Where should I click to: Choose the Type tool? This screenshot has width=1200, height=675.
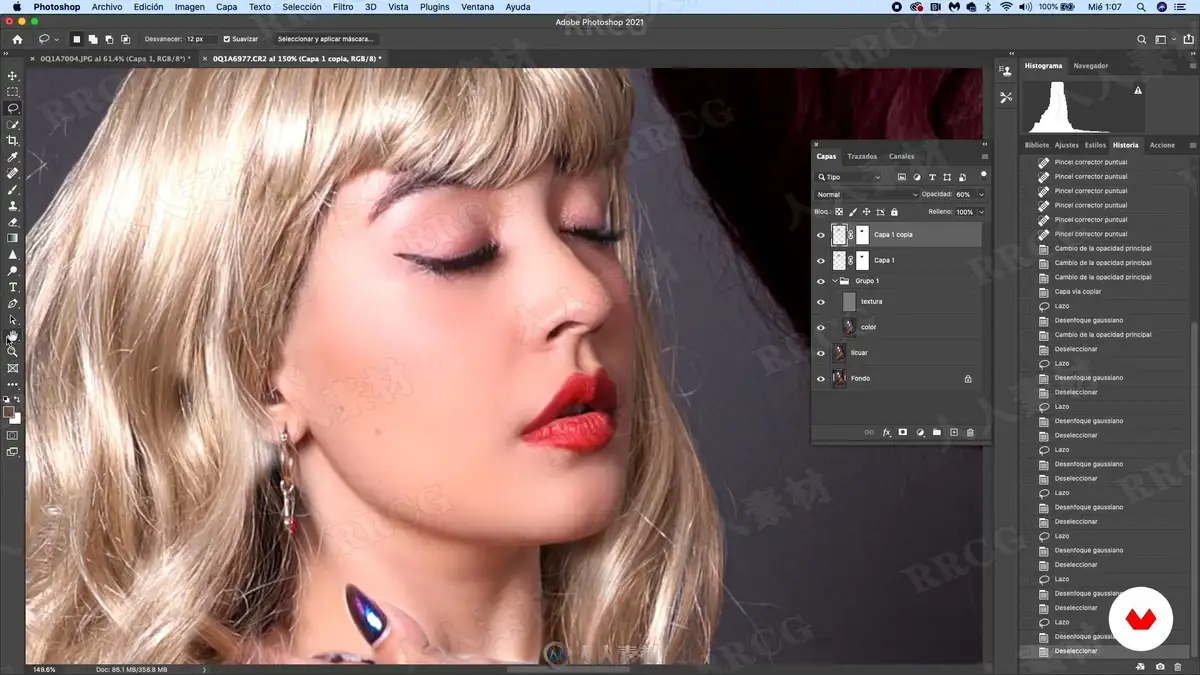(x=13, y=287)
